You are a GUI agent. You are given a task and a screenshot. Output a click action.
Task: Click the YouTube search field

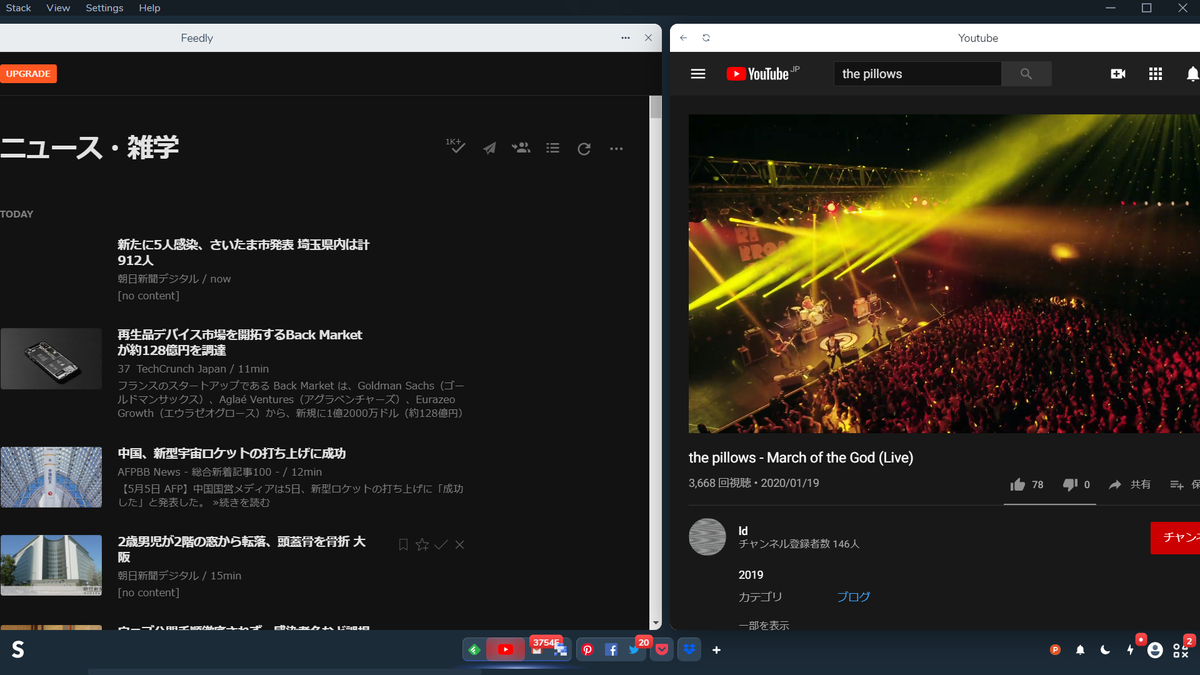click(x=917, y=74)
